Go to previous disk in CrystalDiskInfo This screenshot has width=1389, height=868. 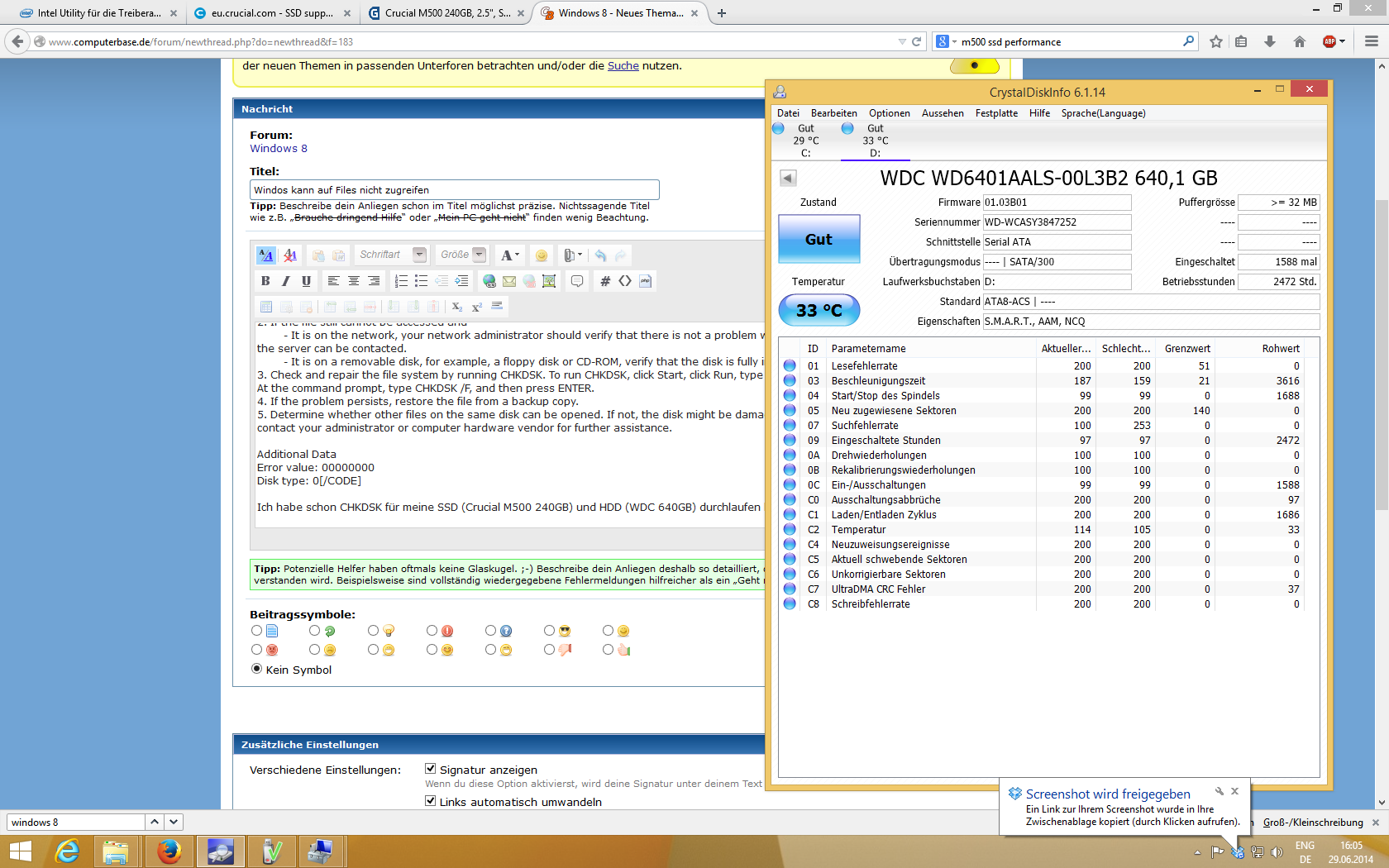(x=788, y=178)
